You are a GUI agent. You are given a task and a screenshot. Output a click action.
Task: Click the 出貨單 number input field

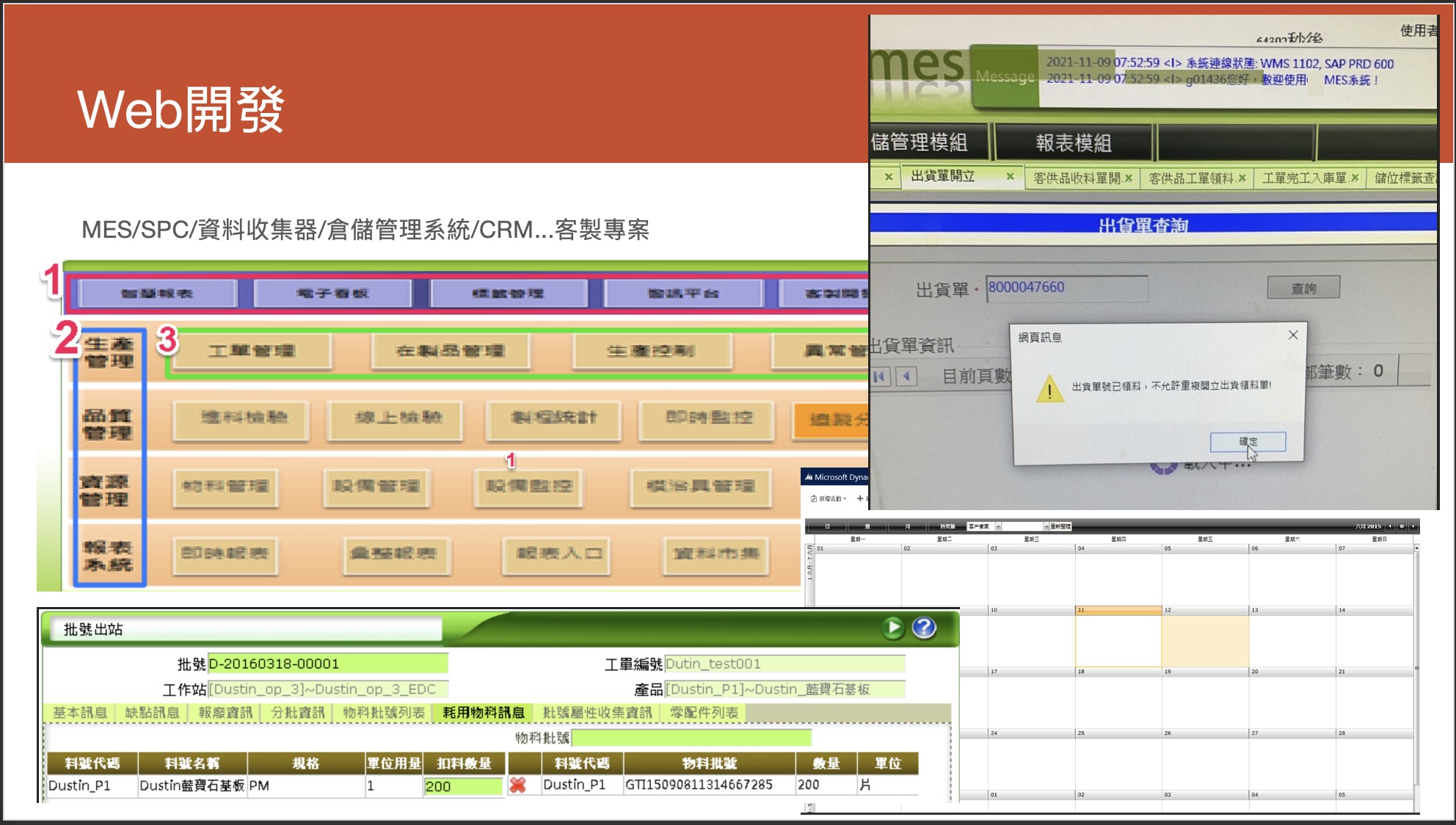(1067, 288)
